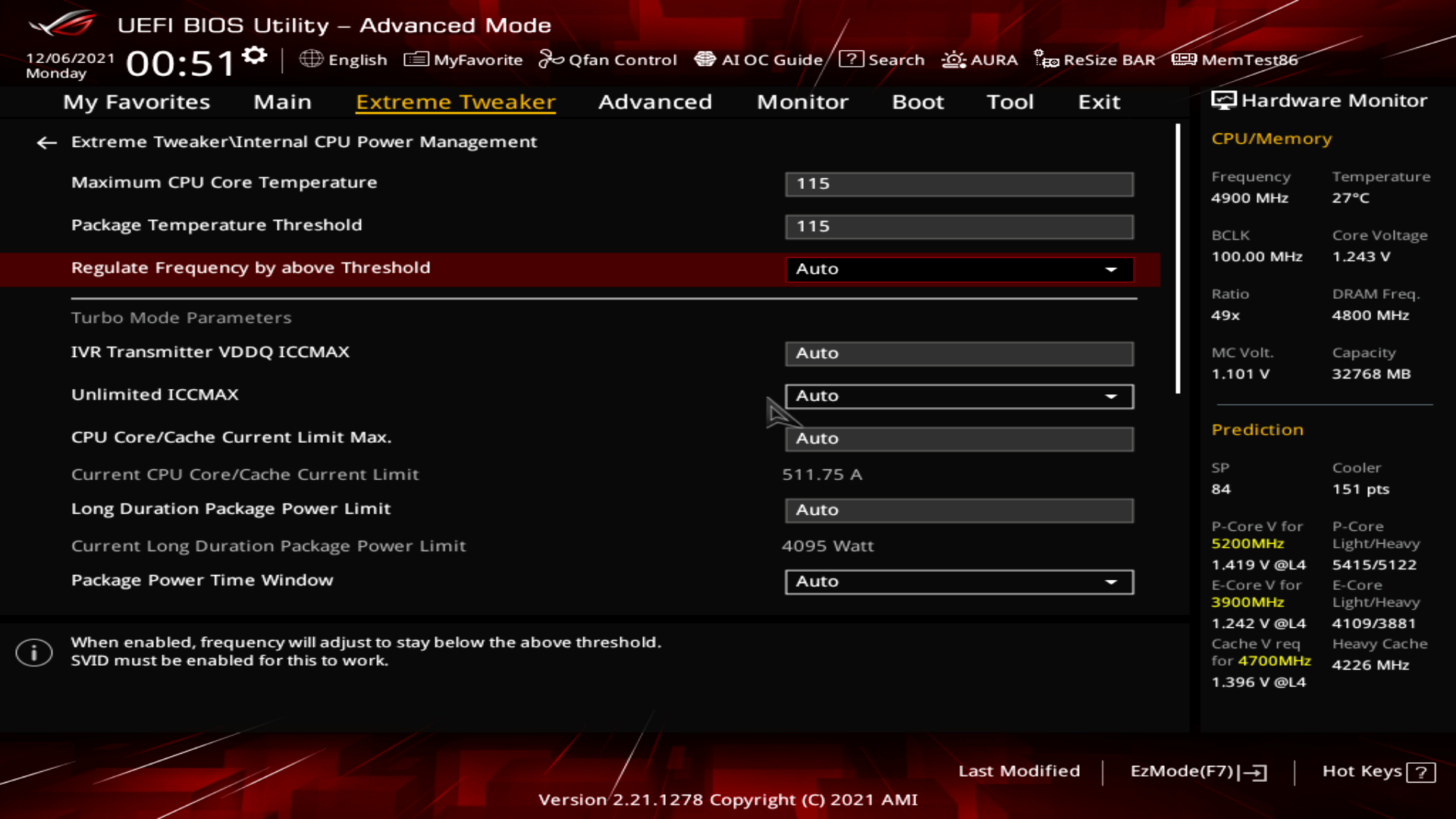The width and height of the screenshot is (1456, 819).
Task: Launch MemTest86 memory icon
Action: [x=1184, y=59]
